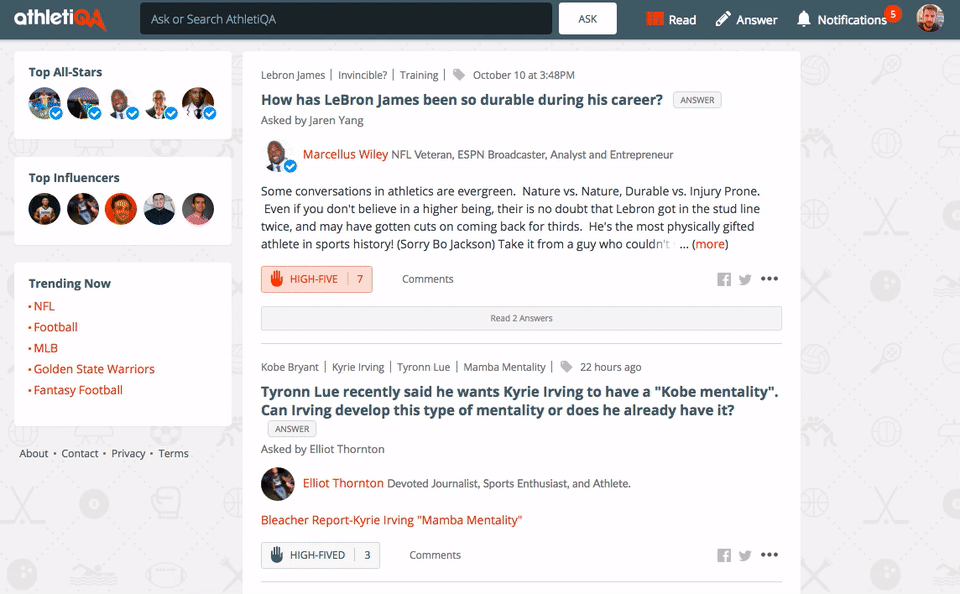This screenshot has width=960, height=594.
Task: Click the Ask or Search AthletiQA field
Action: [346, 19]
